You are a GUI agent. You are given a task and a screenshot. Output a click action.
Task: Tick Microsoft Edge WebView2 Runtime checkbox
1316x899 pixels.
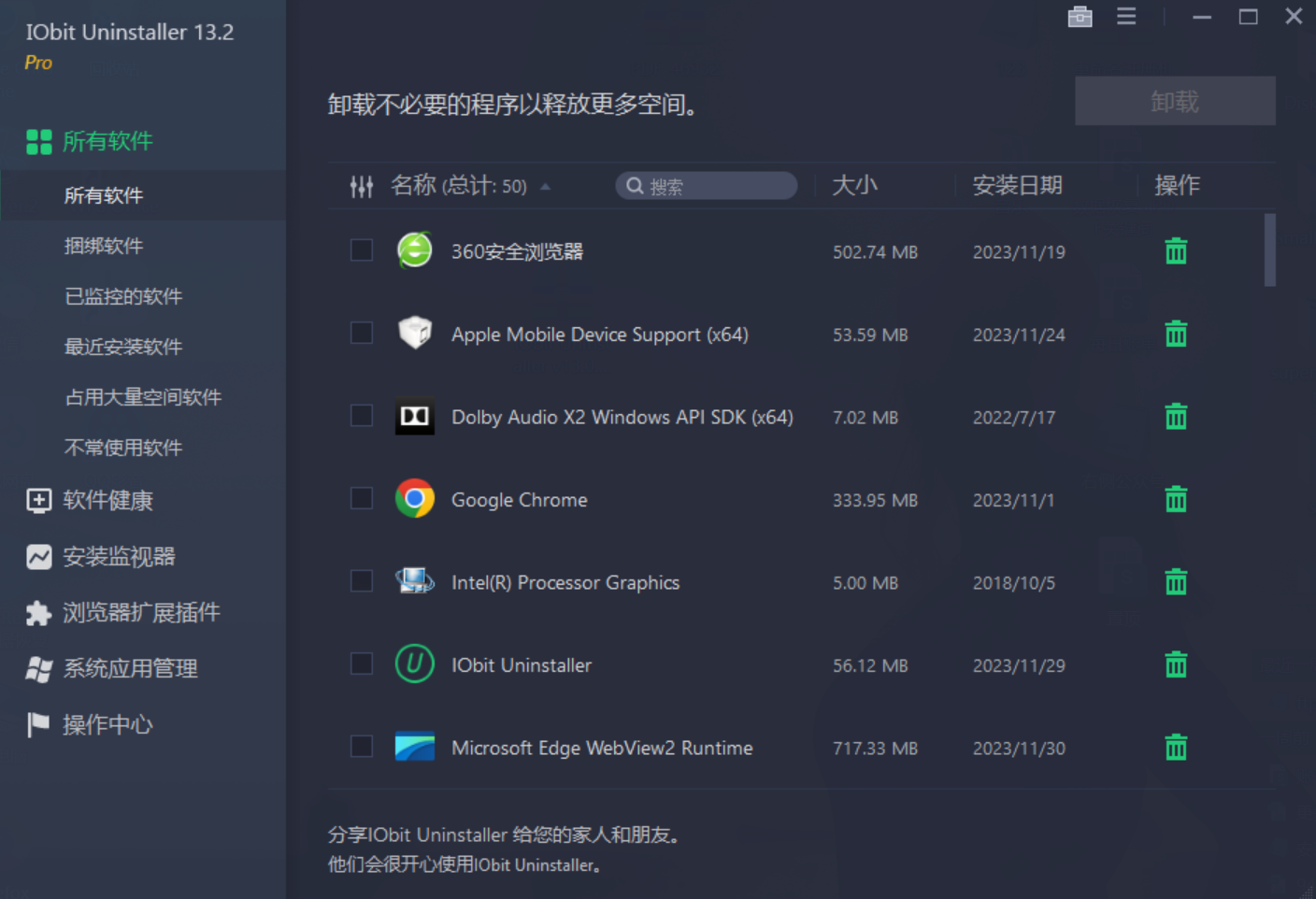point(361,747)
